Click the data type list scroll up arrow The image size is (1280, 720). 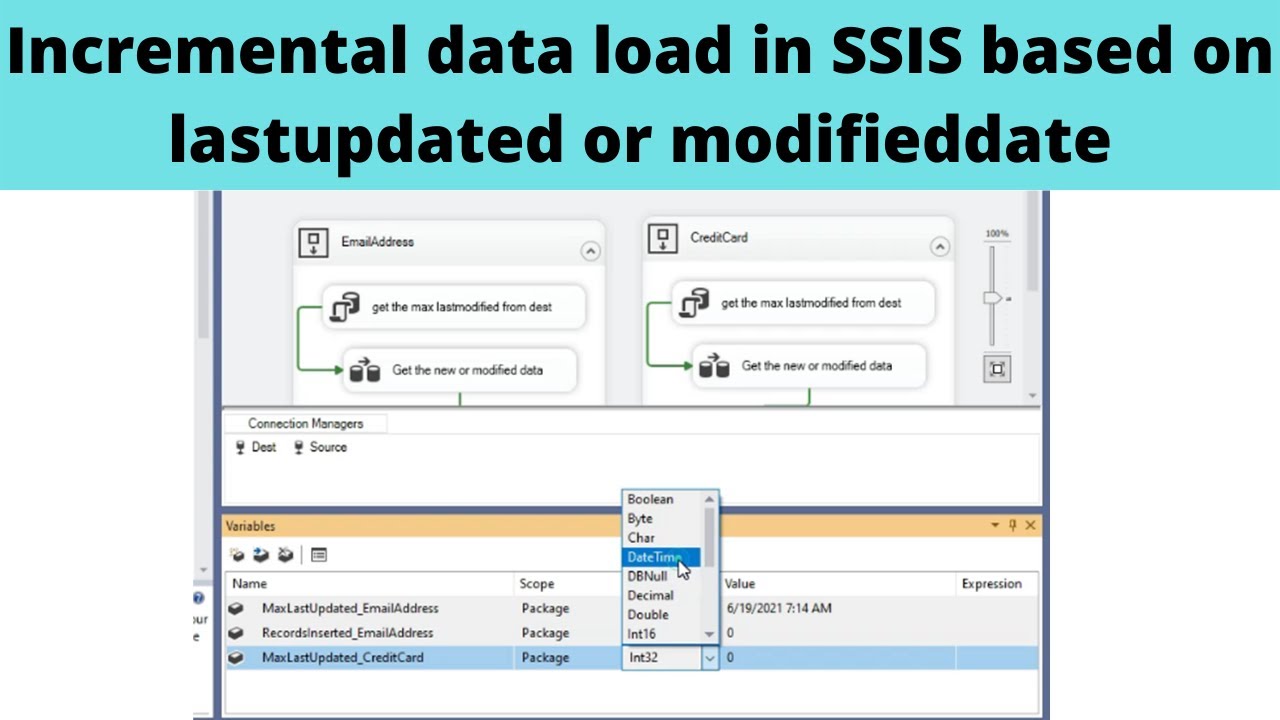(x=710, y=498)
